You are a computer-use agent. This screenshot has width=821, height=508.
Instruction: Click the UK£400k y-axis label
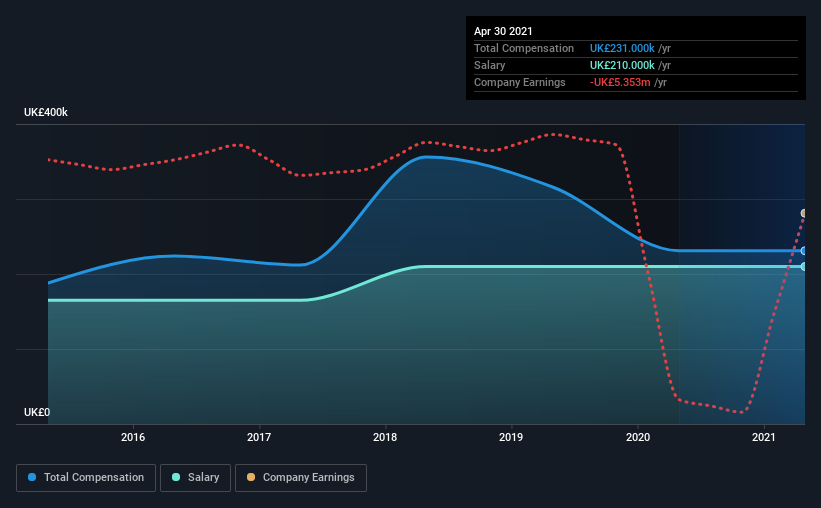click(x=46, y=113)
